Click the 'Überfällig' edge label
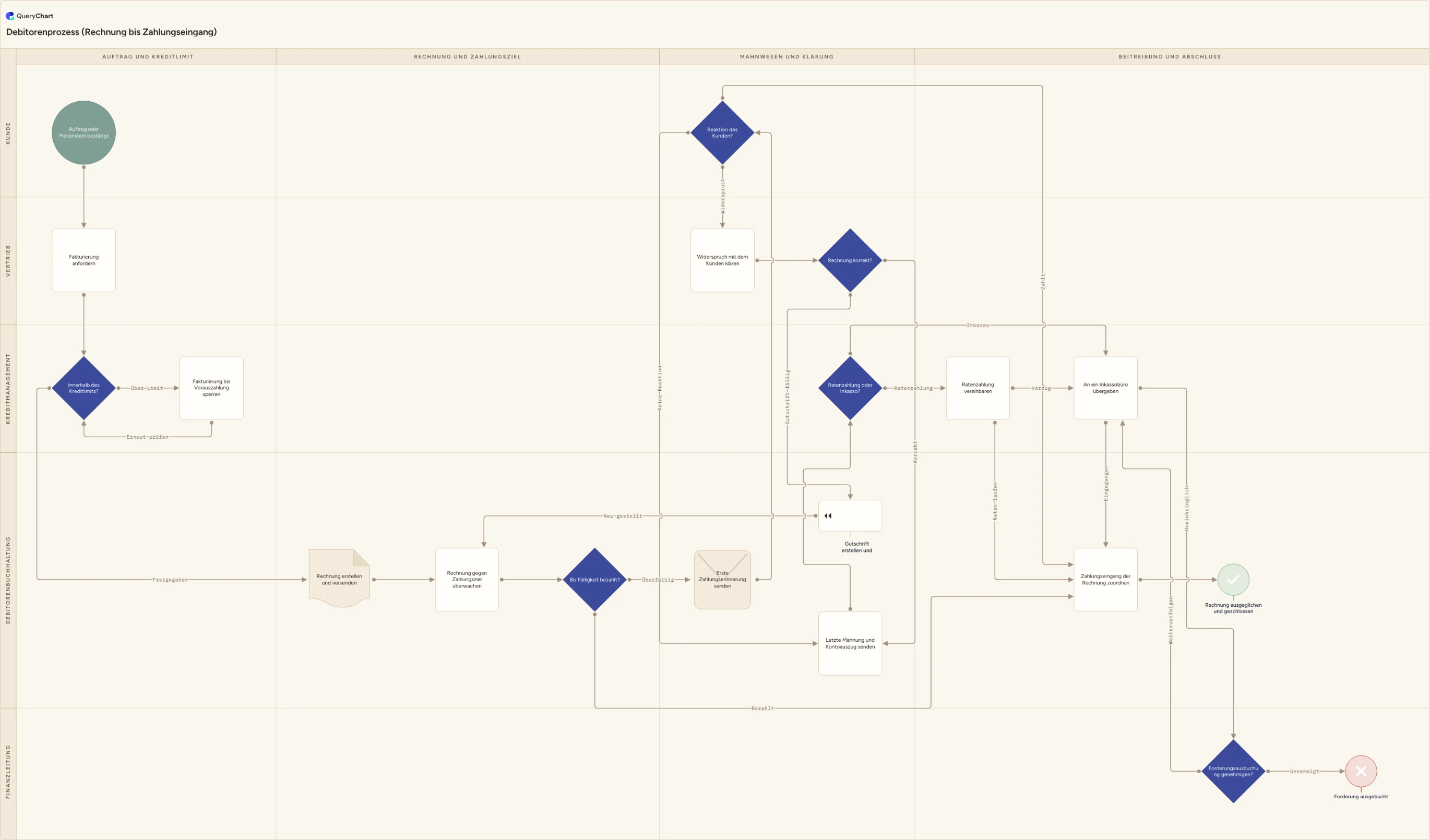The image size is (1430, 840). 658,580
